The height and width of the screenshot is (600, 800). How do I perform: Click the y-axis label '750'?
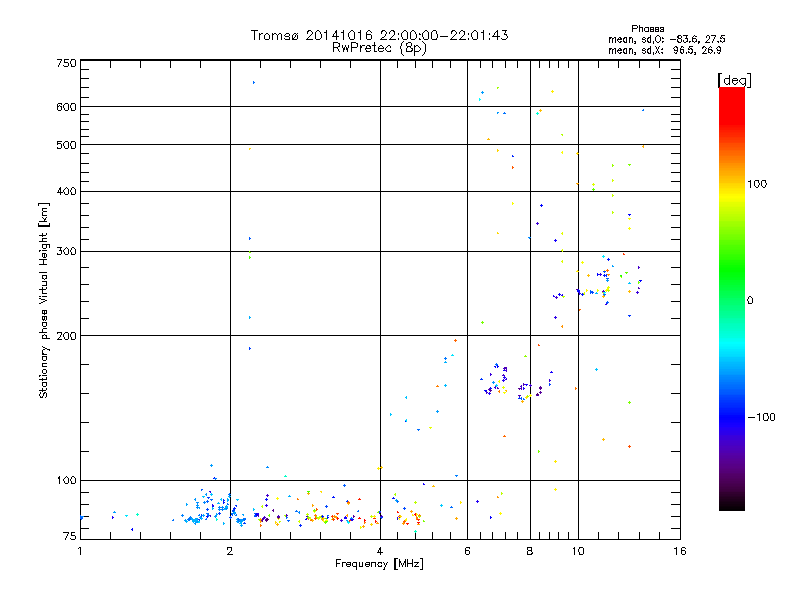click(67, 63)
